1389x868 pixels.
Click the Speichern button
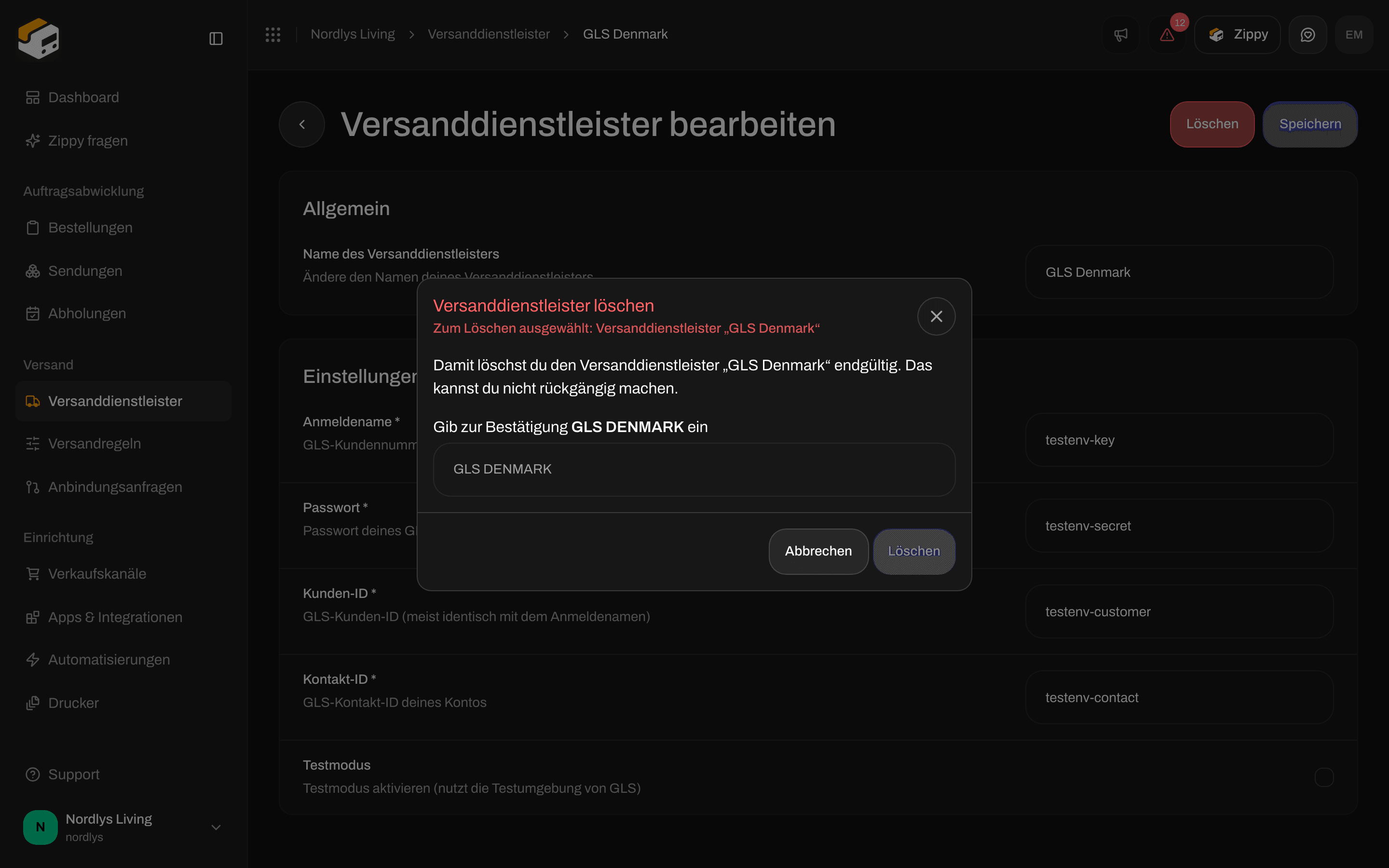point(1310,124)
